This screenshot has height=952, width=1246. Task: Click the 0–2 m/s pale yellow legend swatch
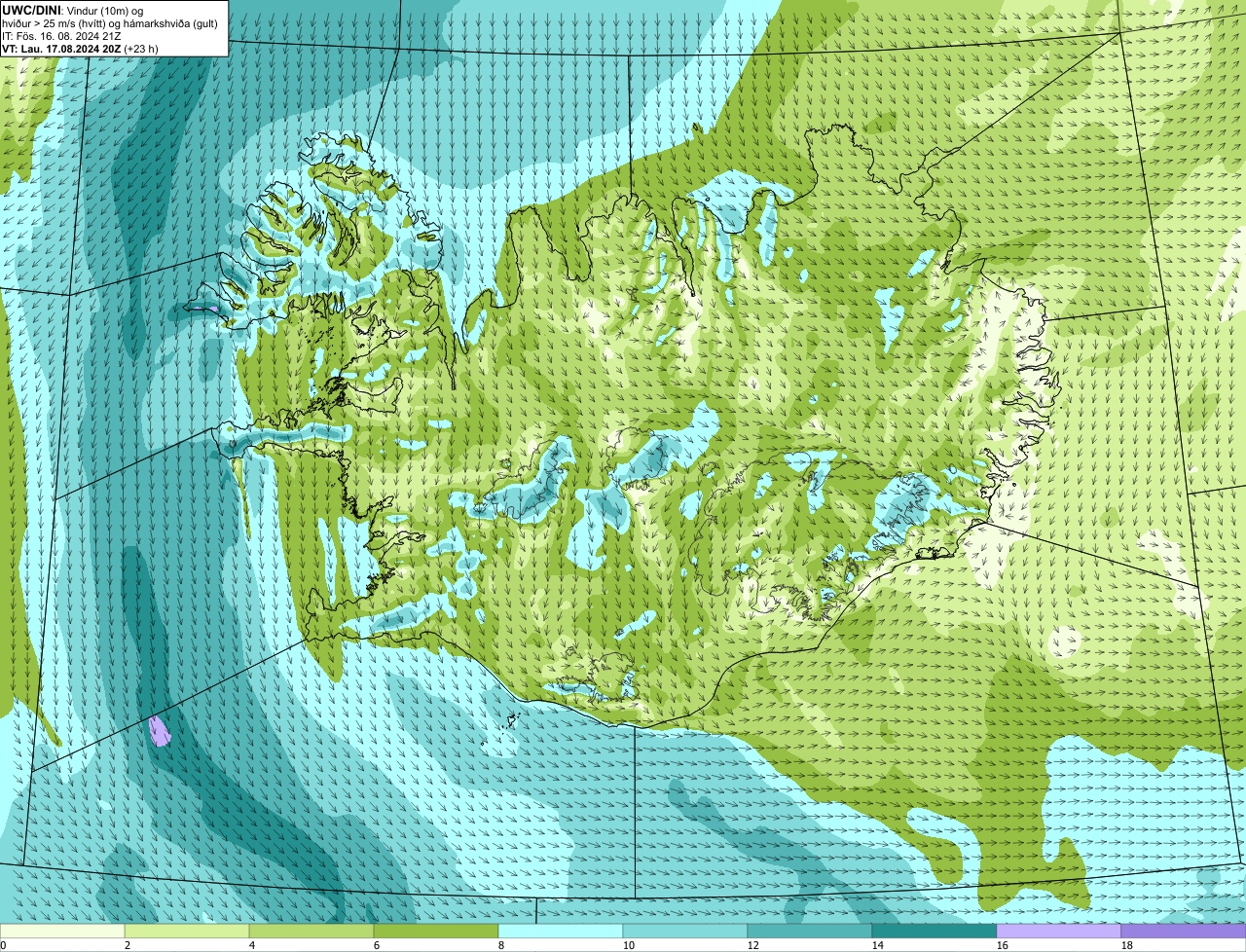[x=62, y=932]
